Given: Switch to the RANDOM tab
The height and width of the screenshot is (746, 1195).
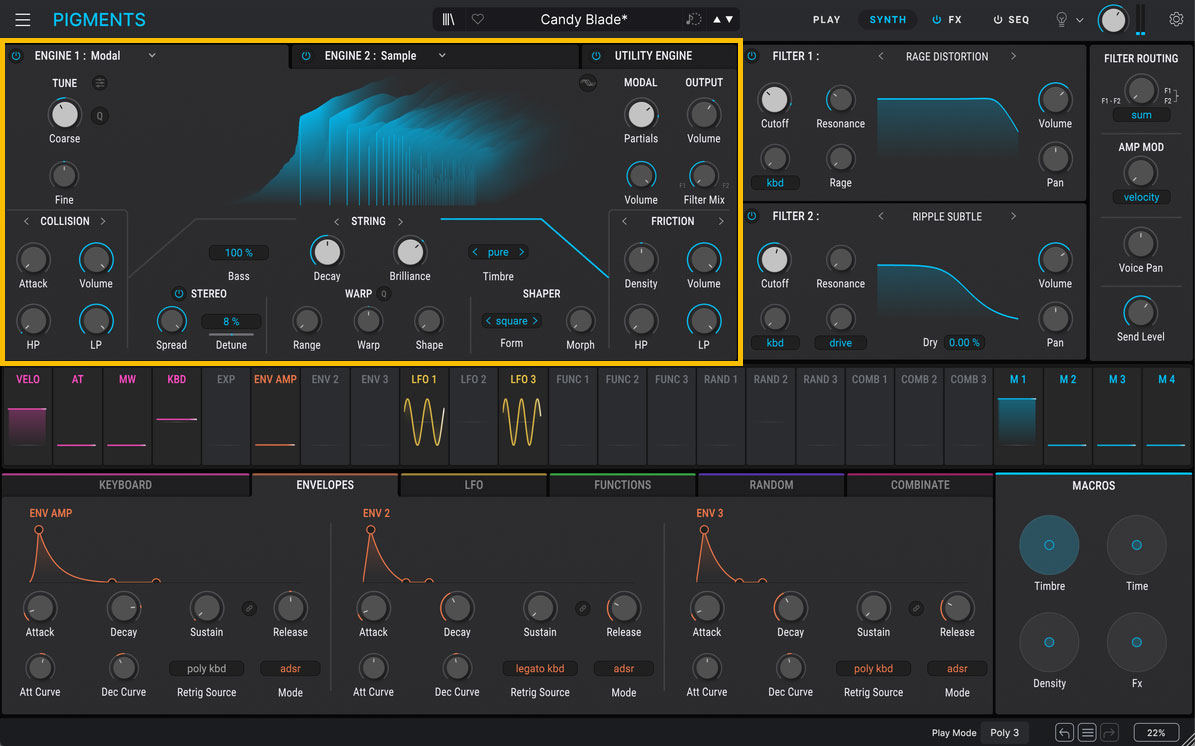Looking at the screenshot, I should click(771, 485).
